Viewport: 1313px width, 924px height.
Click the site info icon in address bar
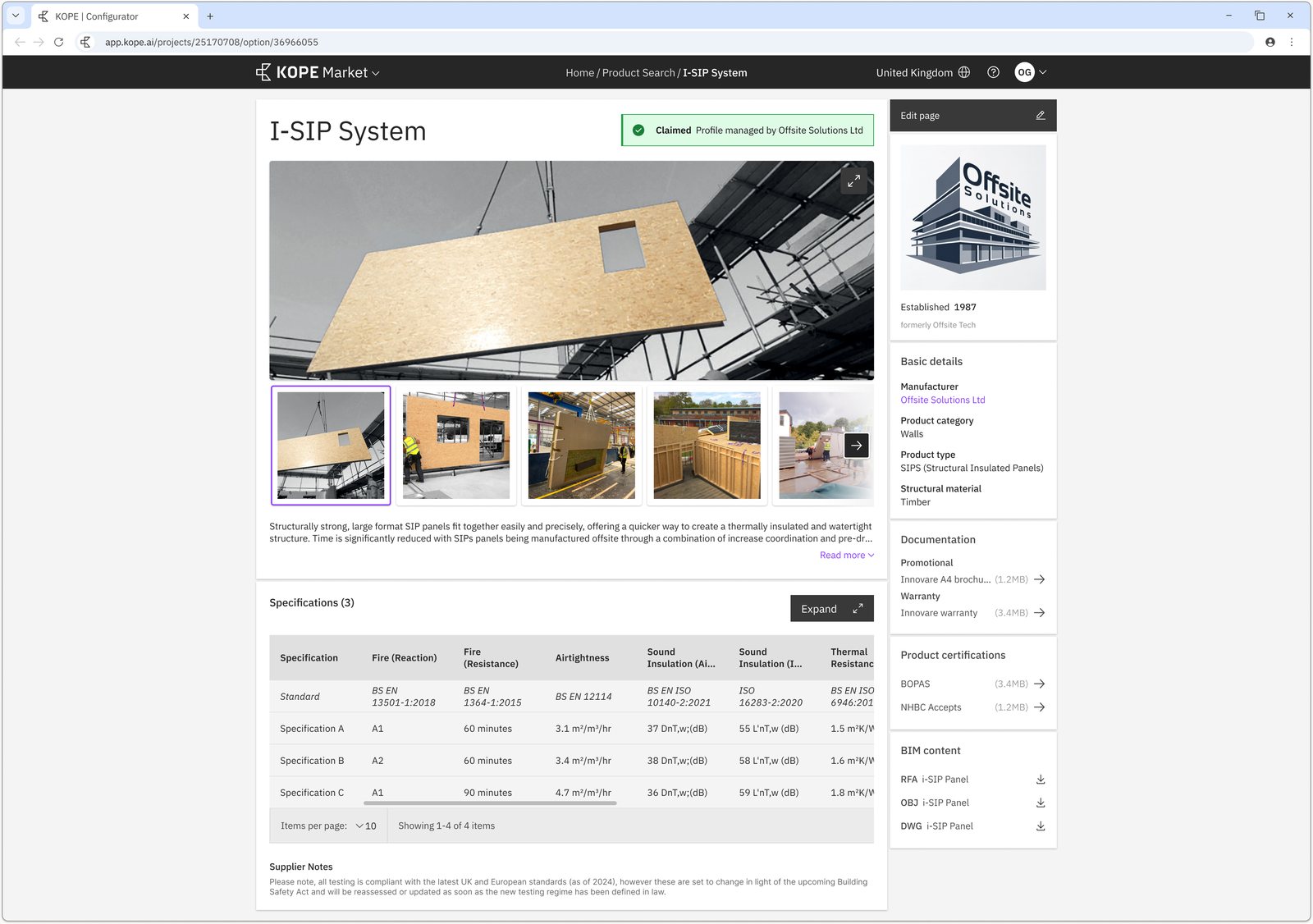tap(85, 42)
